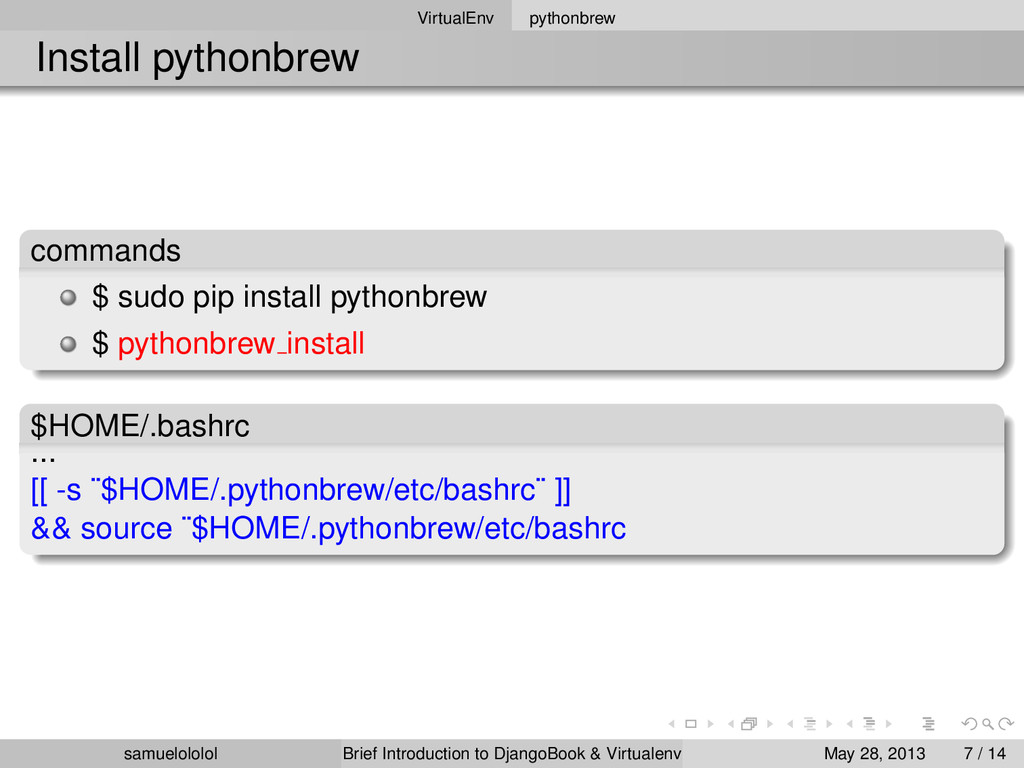
Task: Click the bullet before sudo pip install
Action: coord(68,298)
